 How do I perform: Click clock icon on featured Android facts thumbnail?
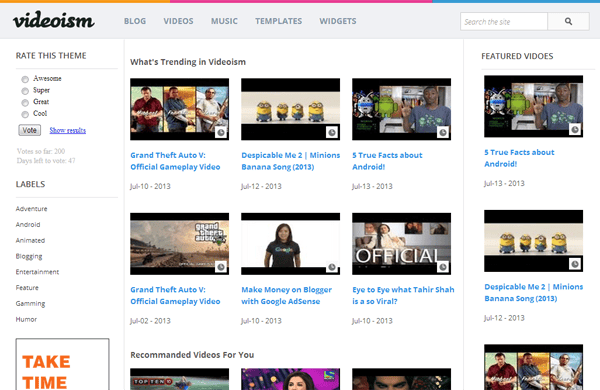click(x=575, y=129)
